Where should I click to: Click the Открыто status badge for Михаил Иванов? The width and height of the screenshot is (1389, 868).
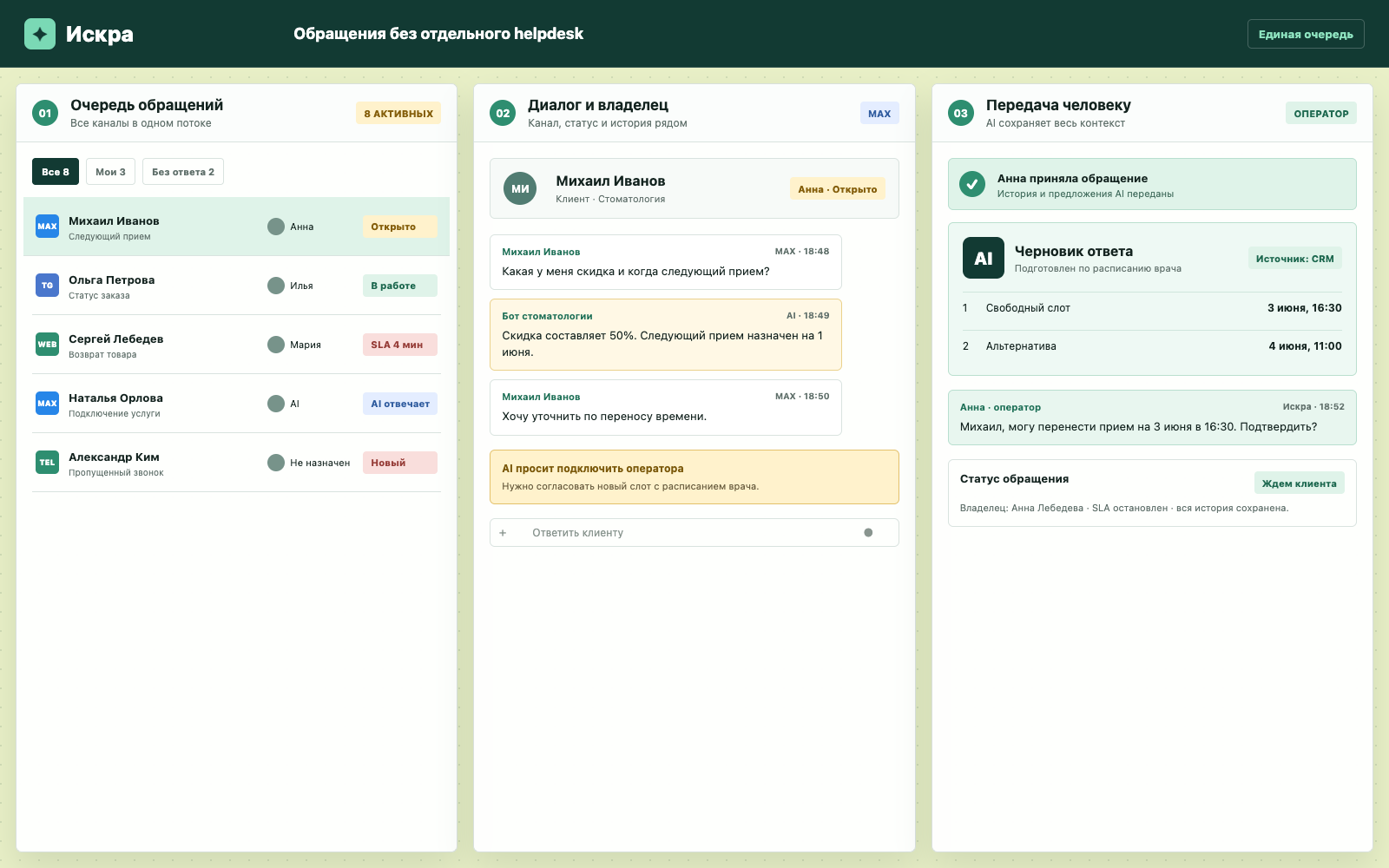pyautogui.click(x=399, y=227)
